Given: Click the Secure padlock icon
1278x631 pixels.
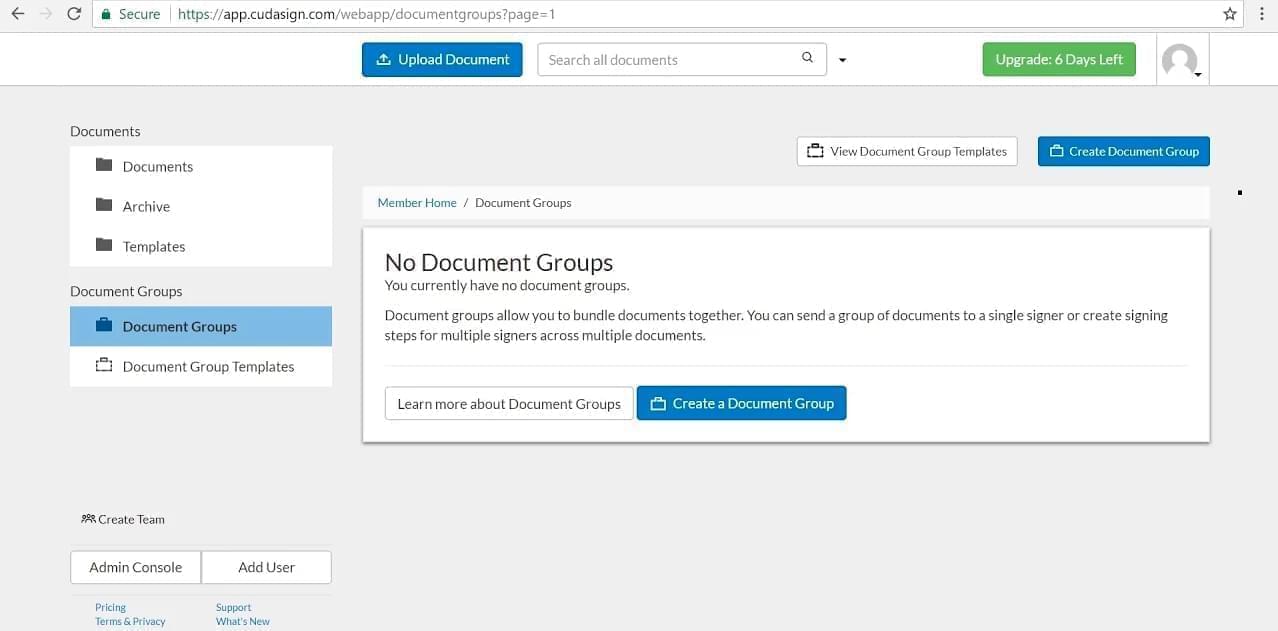Looking at the screenshot, I should click(106, 14).
